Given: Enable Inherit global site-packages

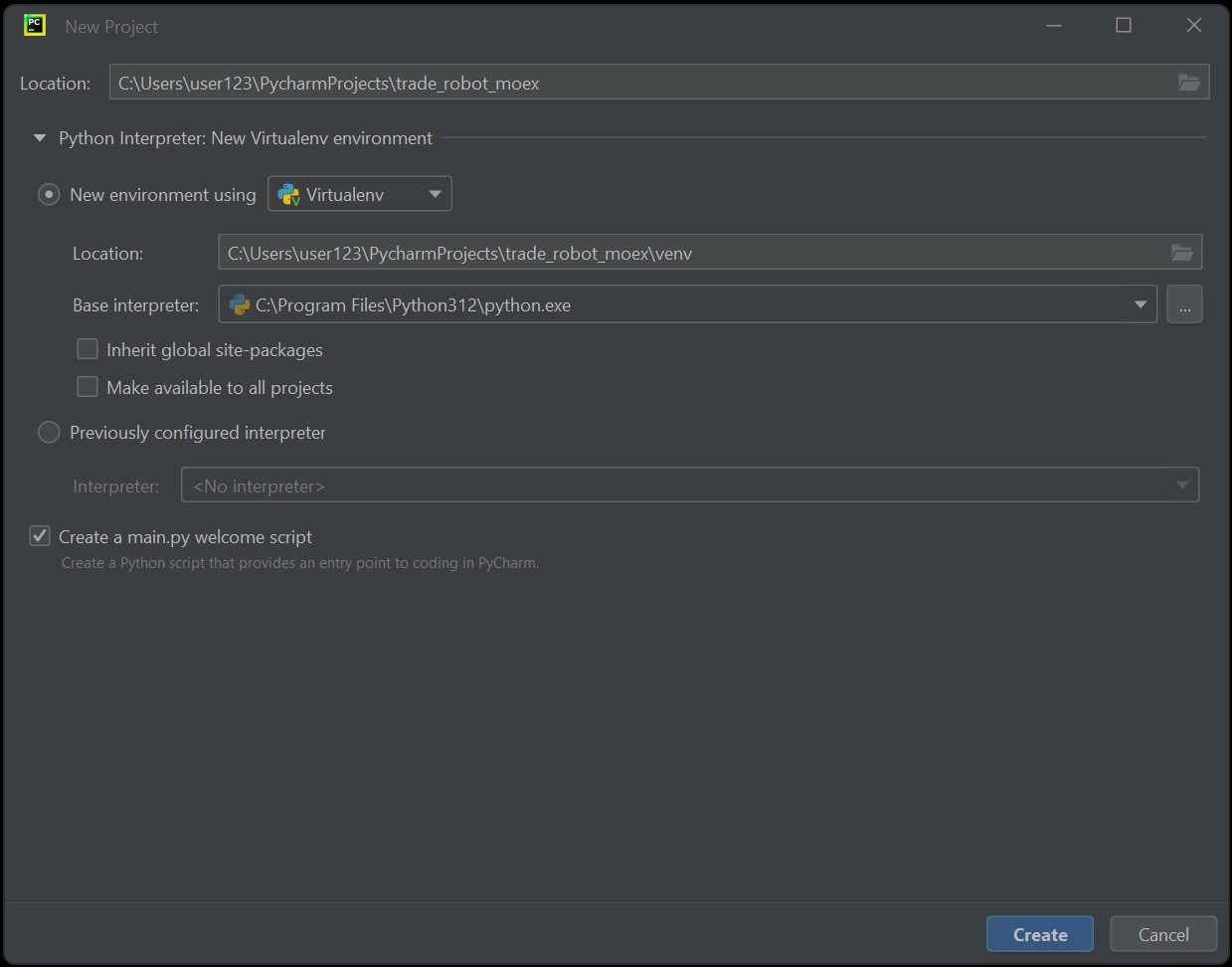Looking at the screenshot, I should coord(88,349).
